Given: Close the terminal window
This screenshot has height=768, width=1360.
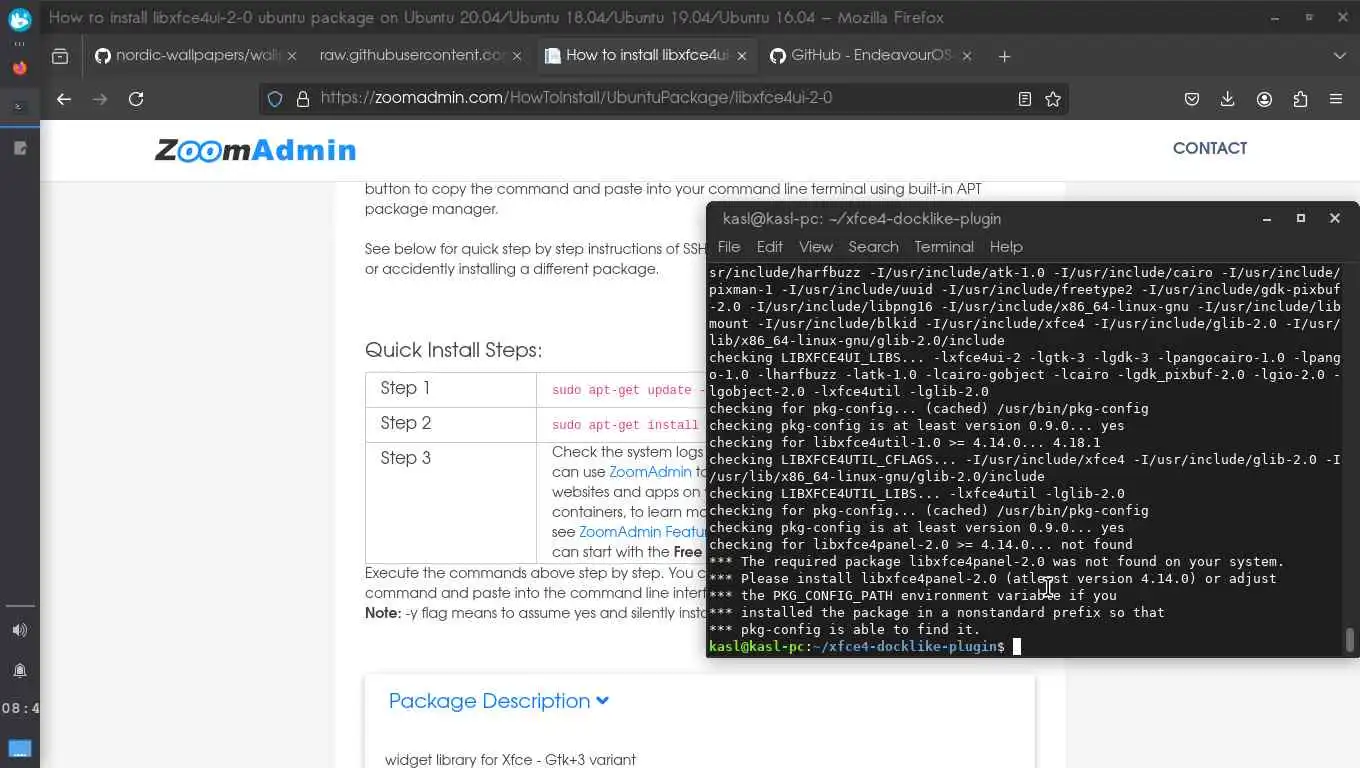Looking at the screenshot, I should [x=1334, y=218].
